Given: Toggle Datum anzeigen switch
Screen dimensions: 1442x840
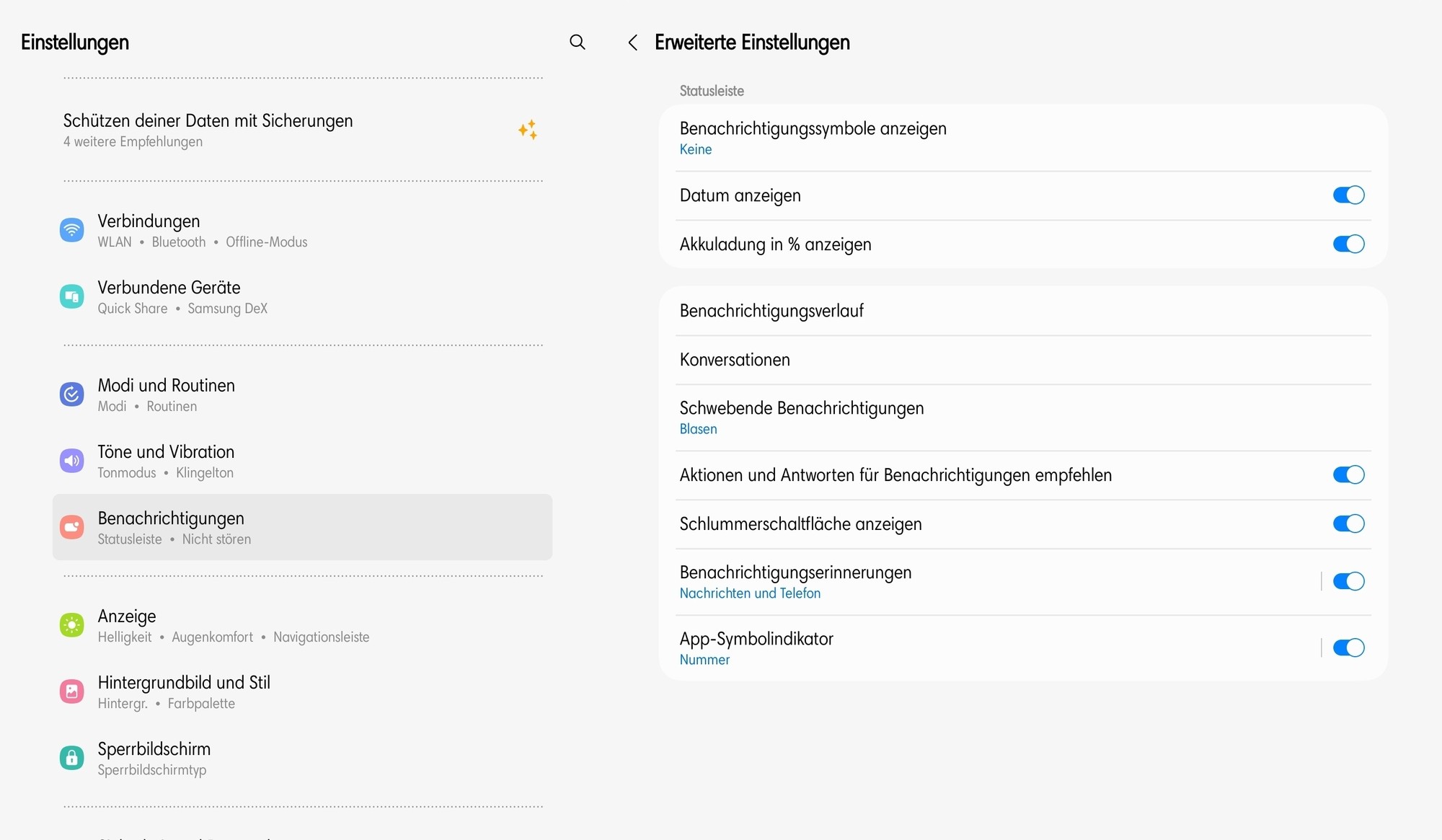Looking at the screenshot, I should [x=1348, y=195].
